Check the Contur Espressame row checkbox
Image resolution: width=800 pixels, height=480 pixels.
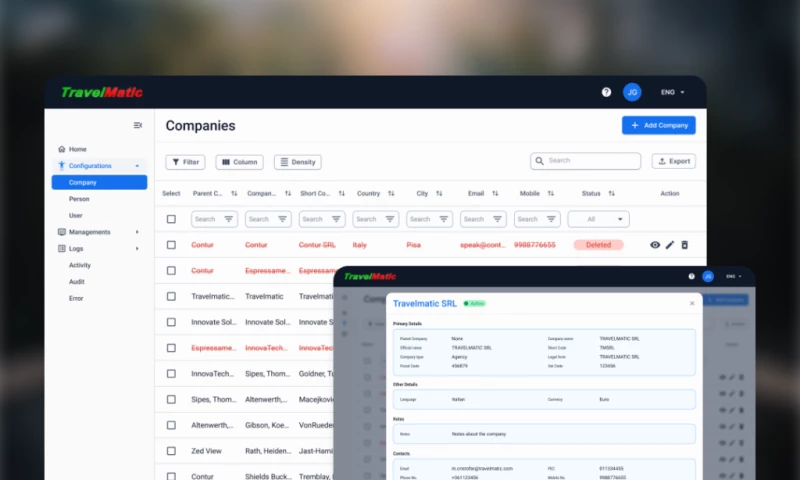pyautogui.click(x=171, y=271)
